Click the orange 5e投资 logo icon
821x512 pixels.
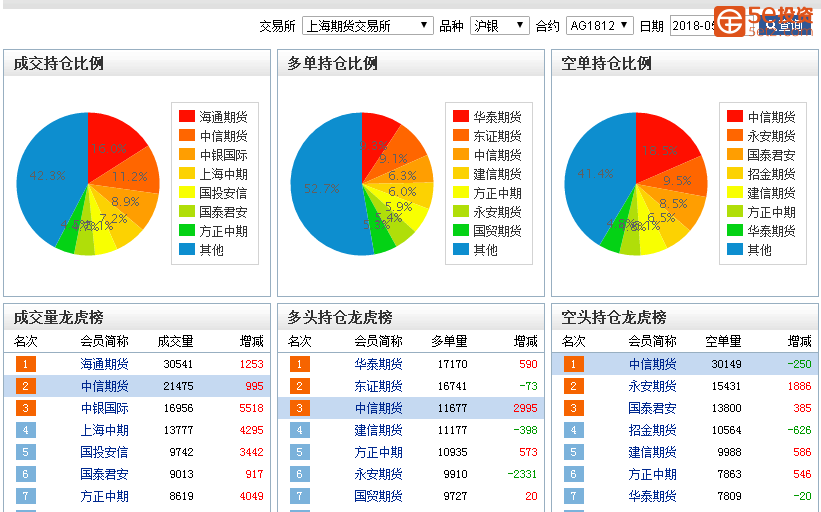click(729, 21)
